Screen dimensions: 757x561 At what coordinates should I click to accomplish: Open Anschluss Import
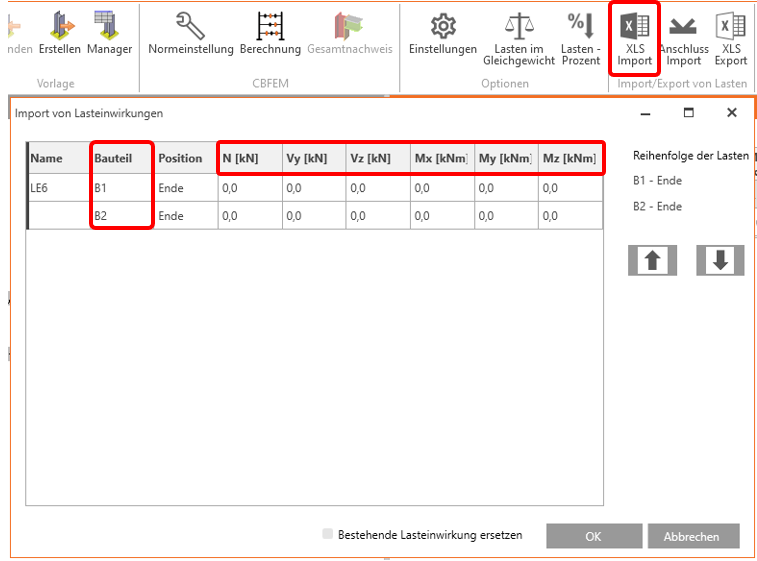click(684, 39)
